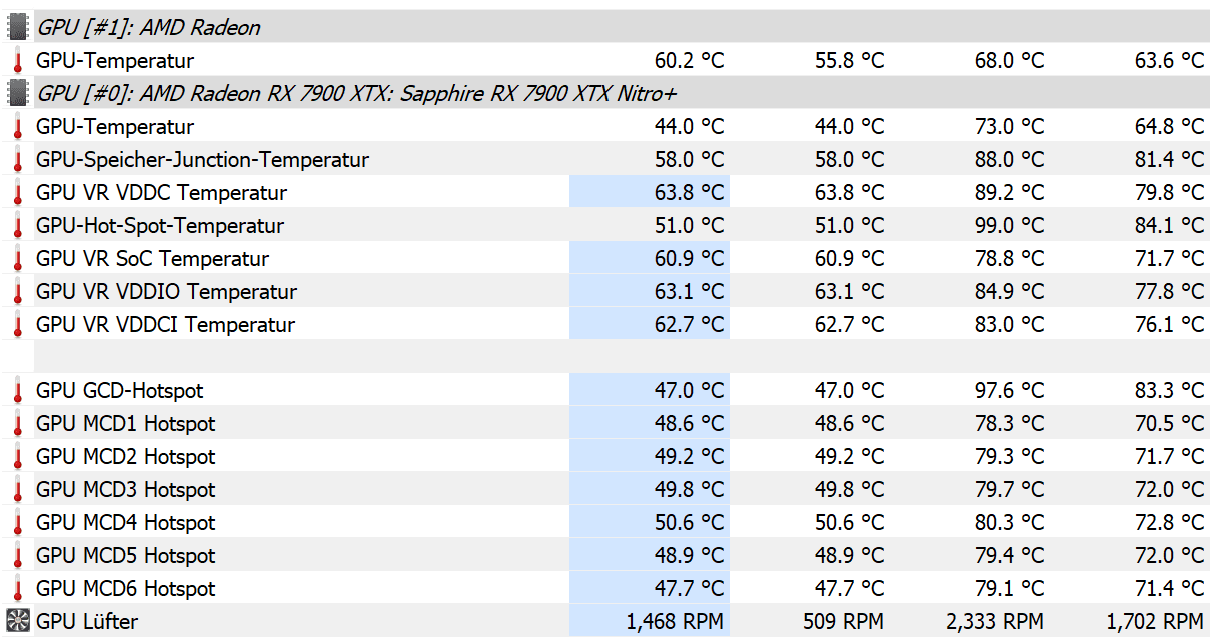This screenshot has height=640, width=1212.
Task: Select the GPU VR VDDCI Temperatur label
Action: tap(165, 325)
